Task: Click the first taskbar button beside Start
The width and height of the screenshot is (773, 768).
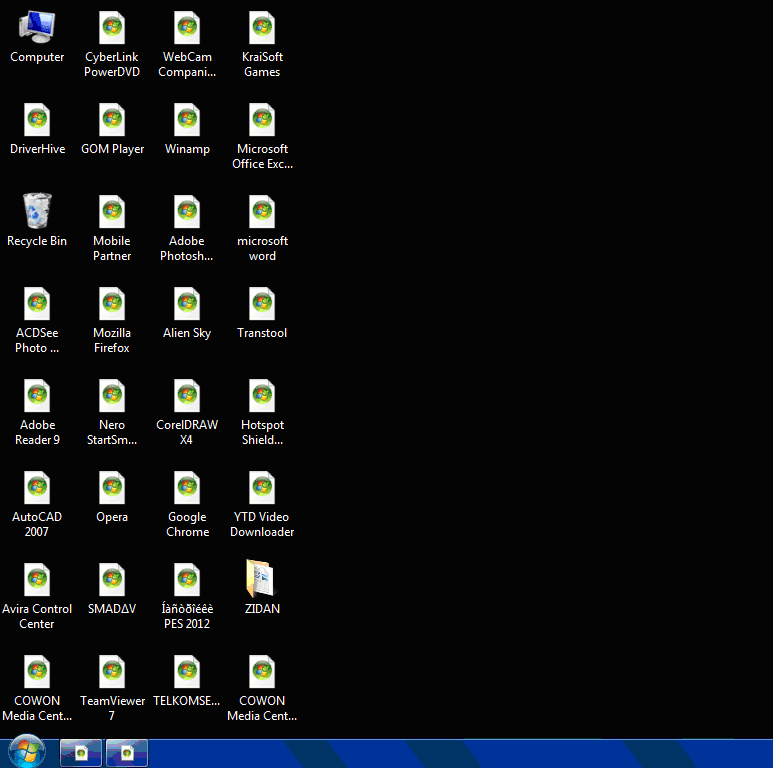Action: pos(81,753)
